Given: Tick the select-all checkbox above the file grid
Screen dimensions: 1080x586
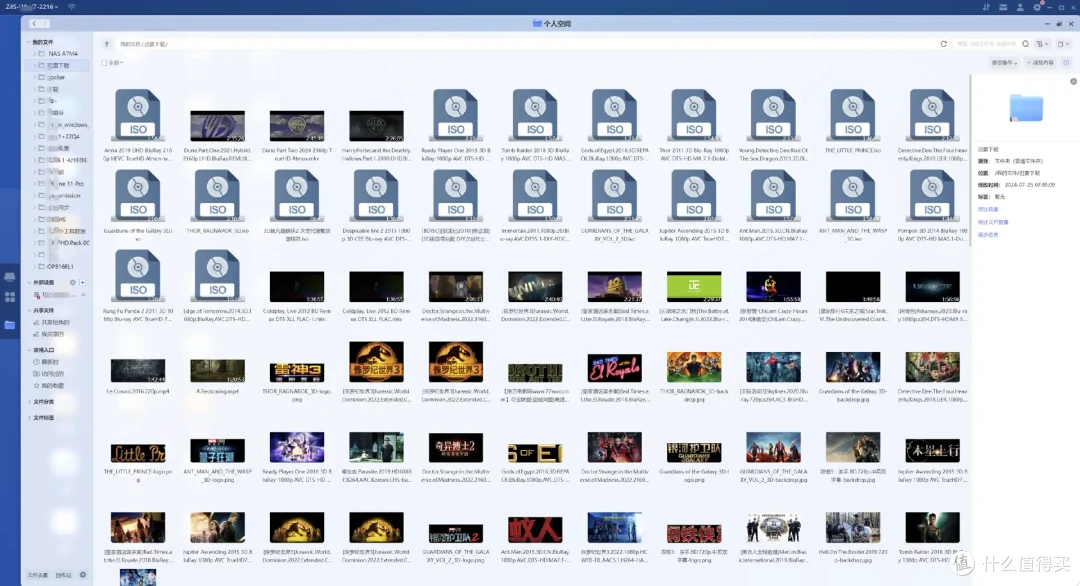Looking at the screenshot, I should point(105,63).
